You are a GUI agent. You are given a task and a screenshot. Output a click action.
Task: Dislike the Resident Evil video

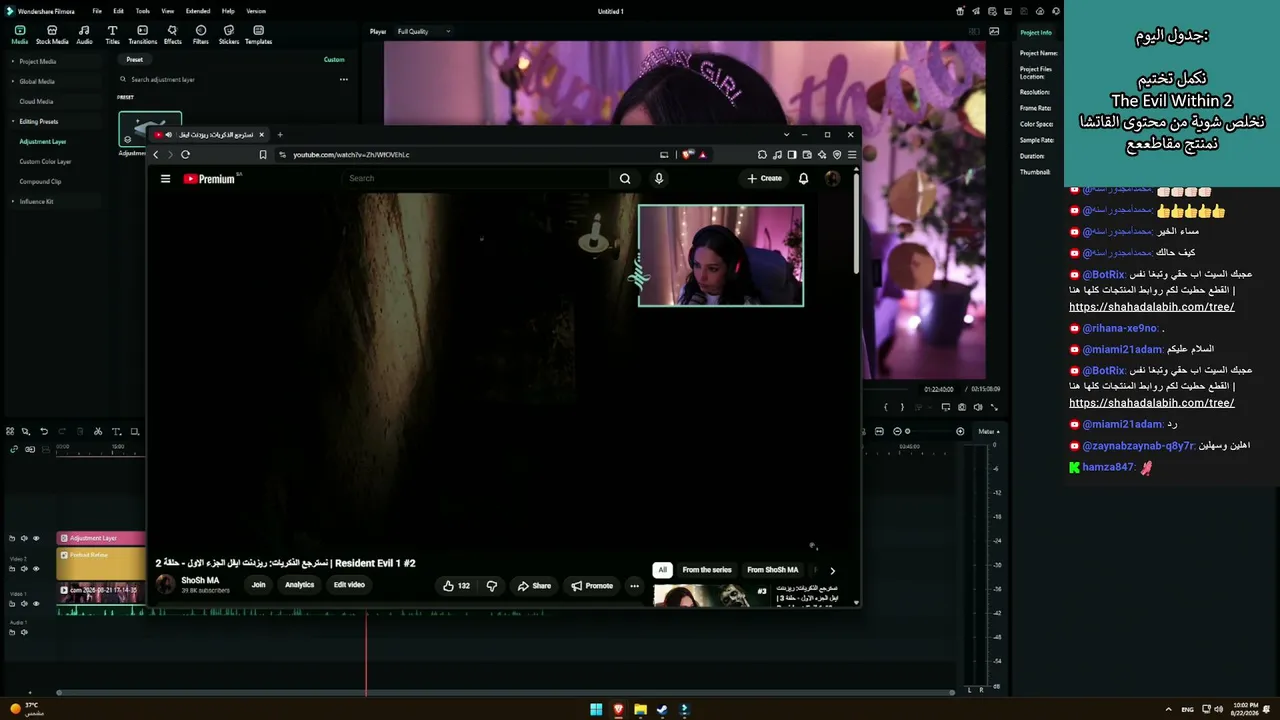pos(491,585)
